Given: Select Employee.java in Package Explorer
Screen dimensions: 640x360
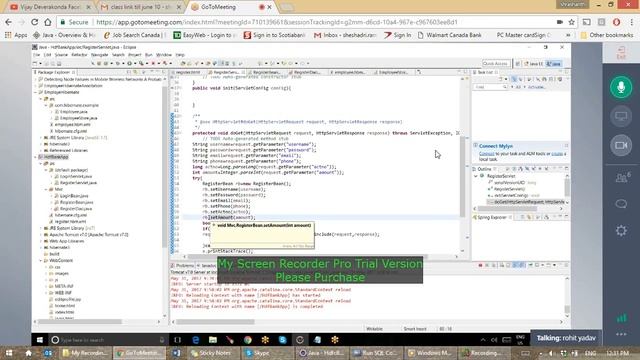Looking at the screenshot, I should tap(73, 111).
